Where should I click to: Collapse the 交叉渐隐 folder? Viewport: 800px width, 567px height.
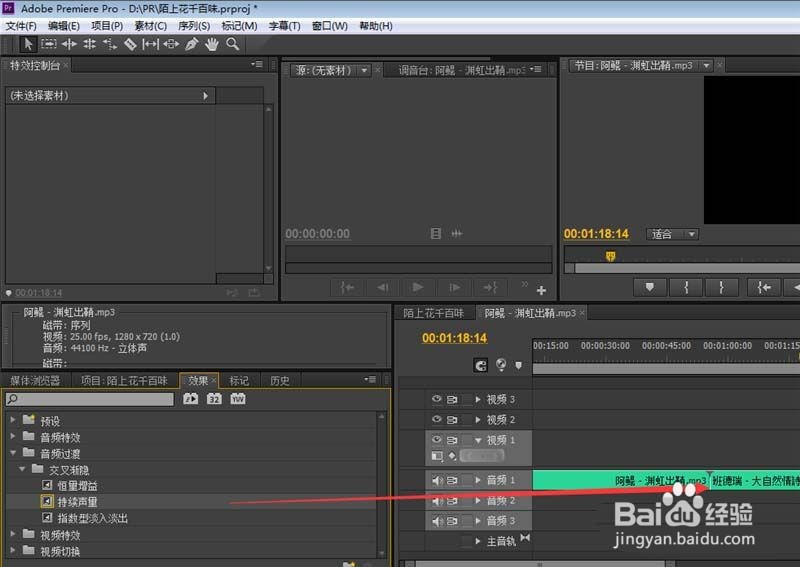22,469
